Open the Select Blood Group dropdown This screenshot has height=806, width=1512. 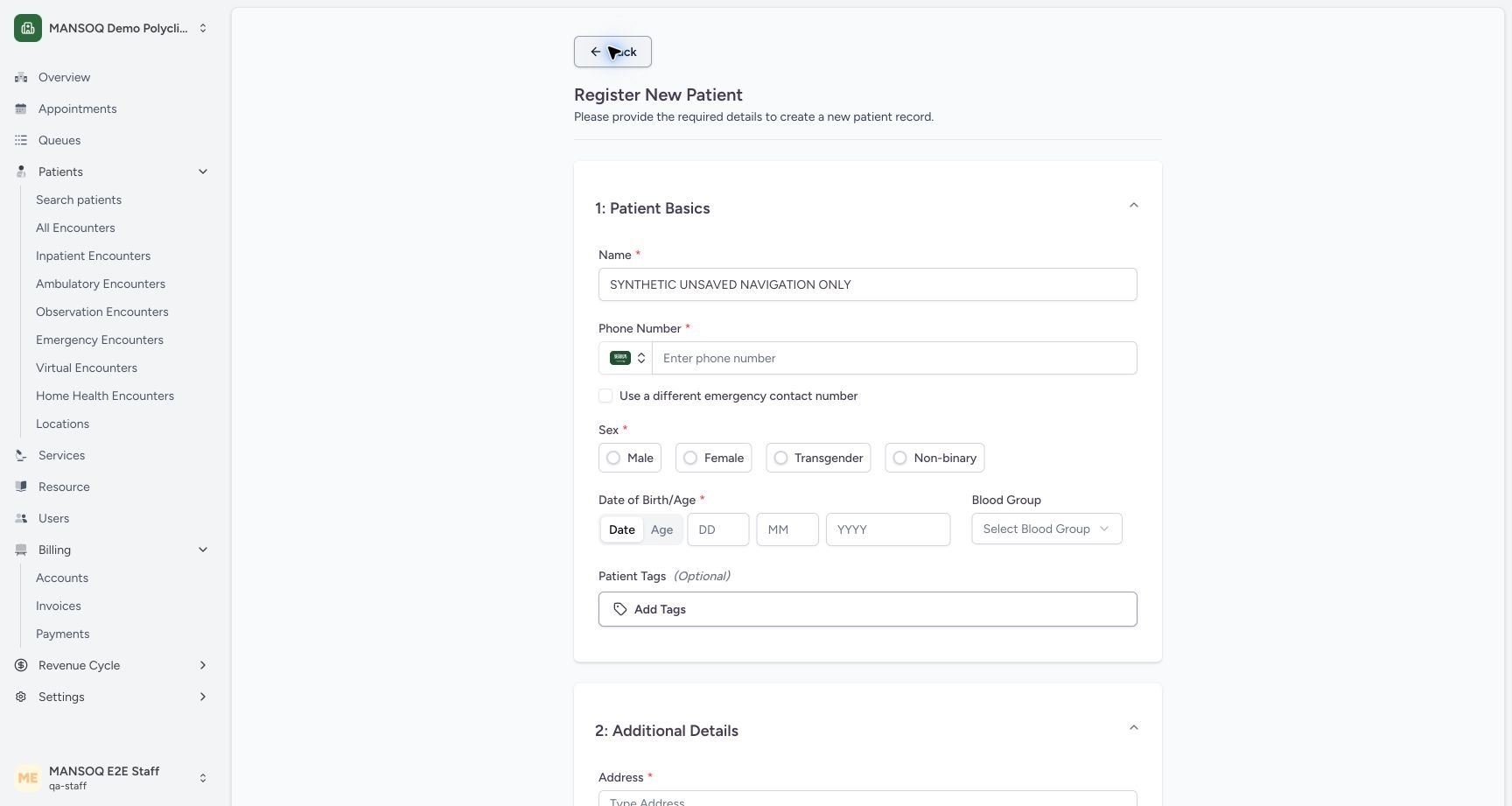(1046, 529)
